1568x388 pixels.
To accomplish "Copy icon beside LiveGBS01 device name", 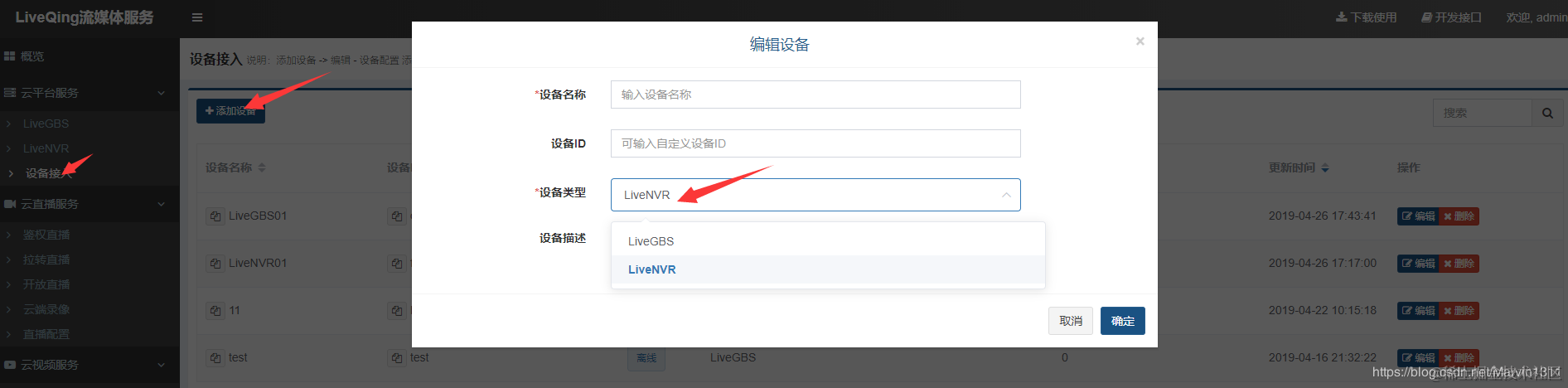I will [215, 216].
